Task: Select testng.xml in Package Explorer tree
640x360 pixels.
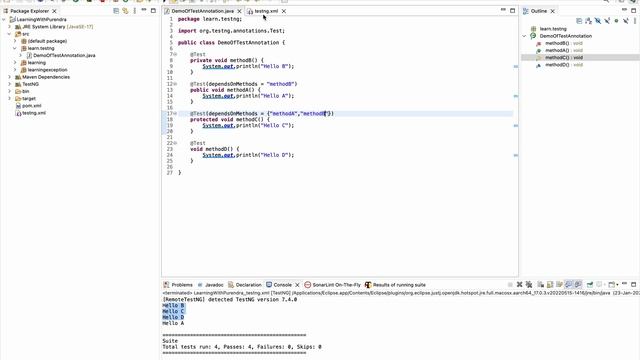Action: 33,113
